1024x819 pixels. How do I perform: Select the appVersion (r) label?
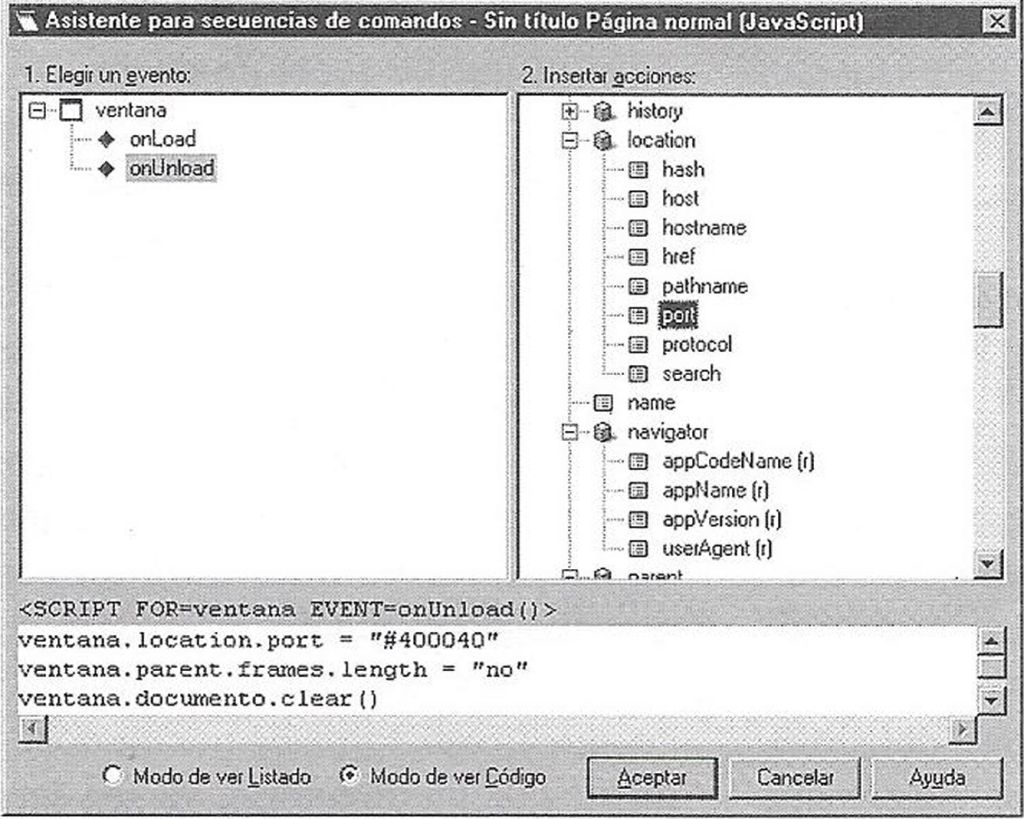click(x=722, y=520)
